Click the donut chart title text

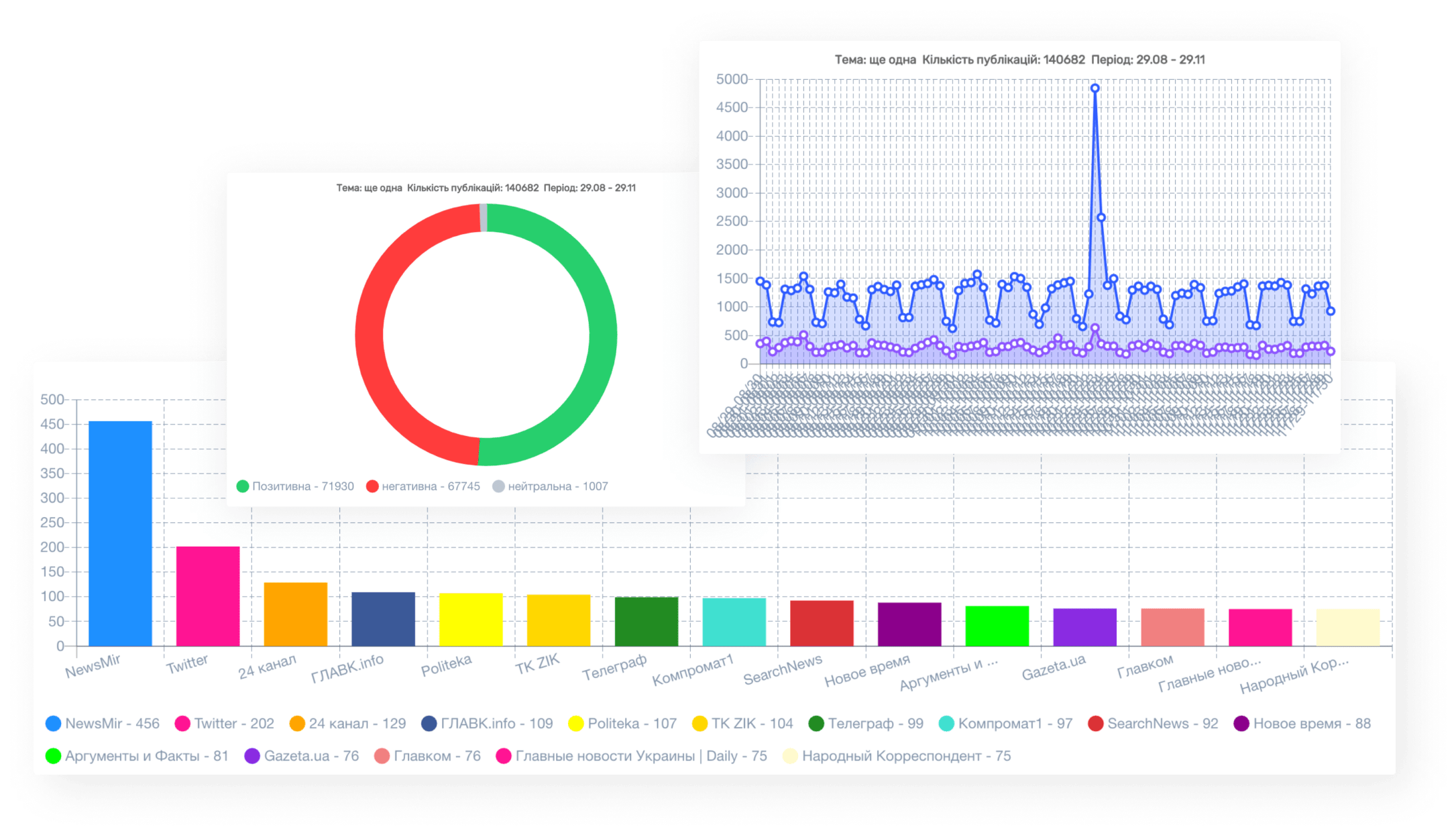[486, 188]
